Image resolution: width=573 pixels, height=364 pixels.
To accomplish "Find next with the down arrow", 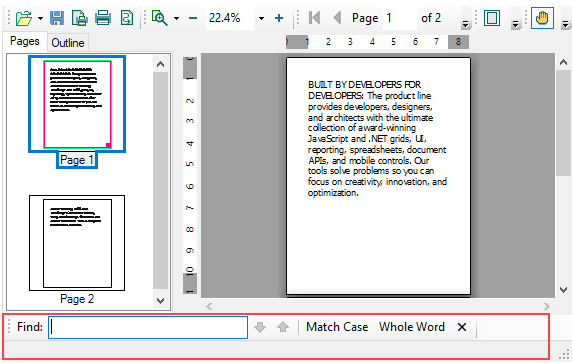I will pos(260,327).
